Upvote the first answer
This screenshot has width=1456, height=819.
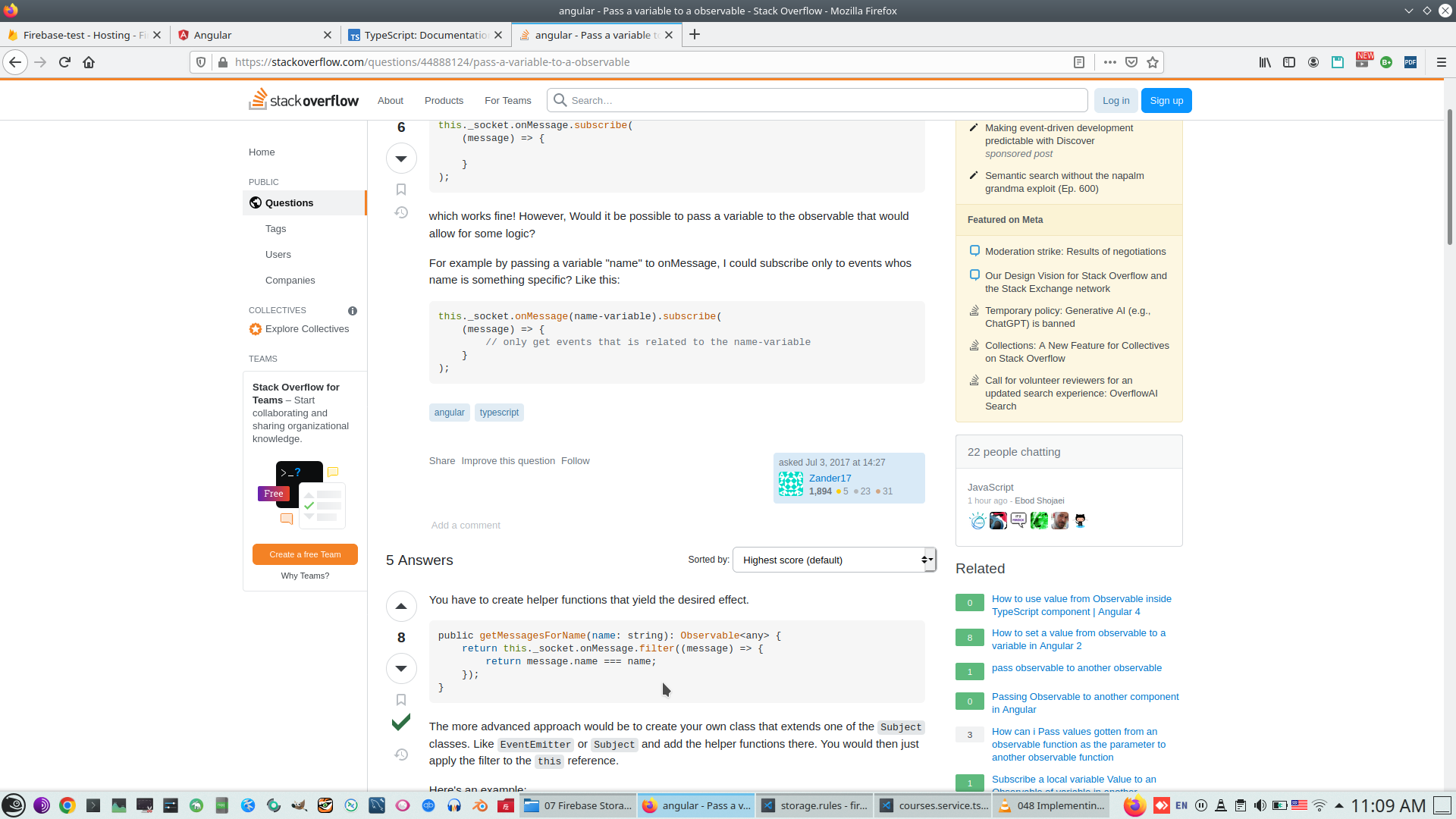click(x=401, y=607)
